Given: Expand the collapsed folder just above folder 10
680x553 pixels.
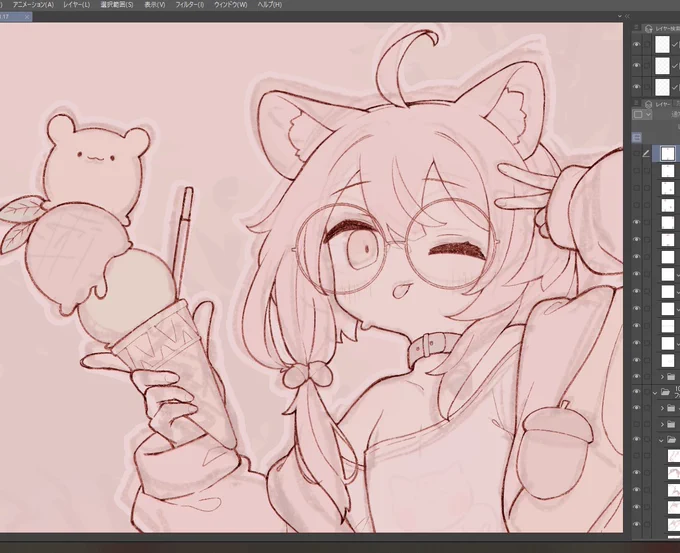Looking at the screenshot, I should click(x=662, y=376).
